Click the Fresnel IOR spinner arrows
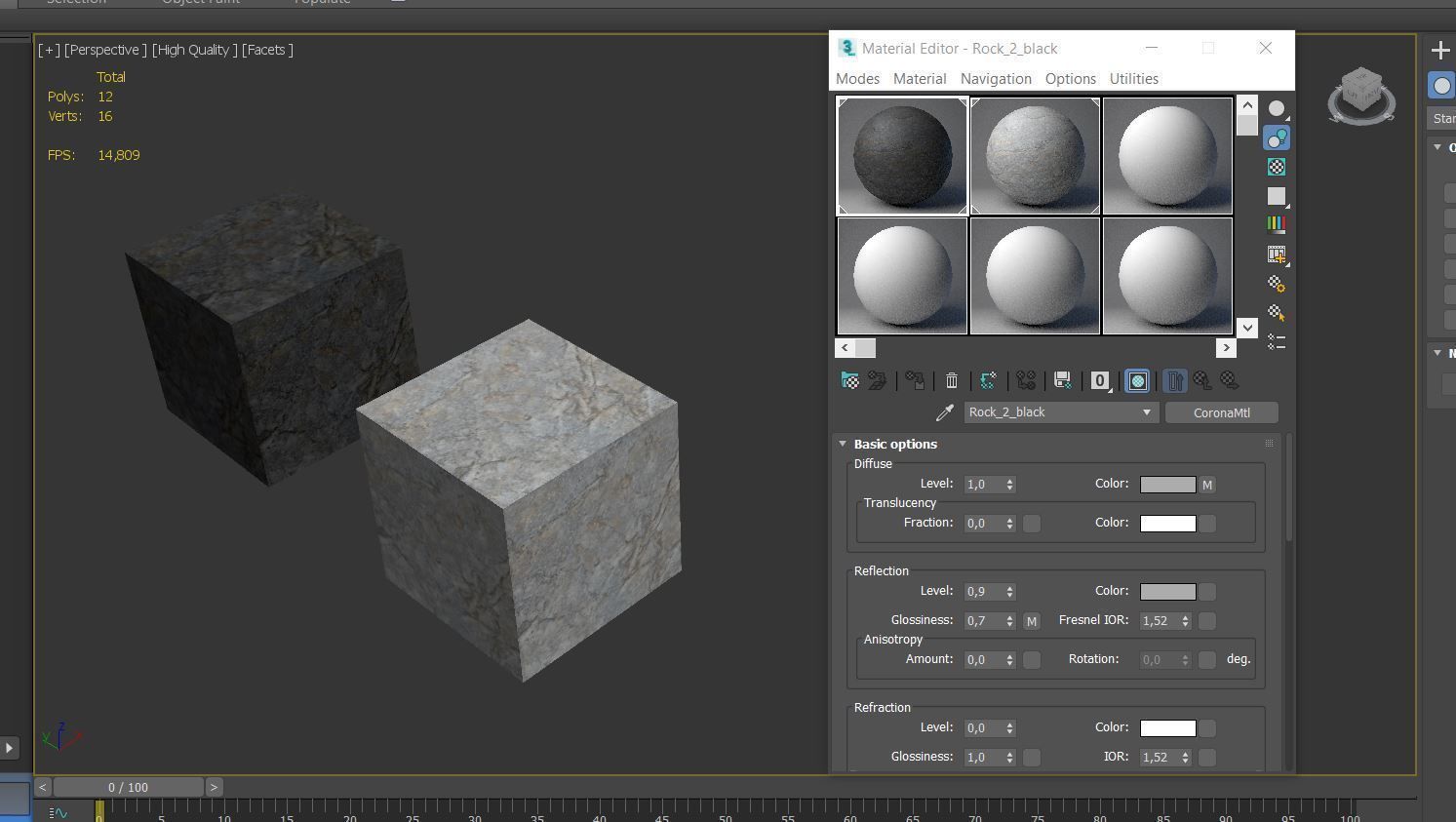The width and height of the screenshot is (1456, 822). [1185, 621]
